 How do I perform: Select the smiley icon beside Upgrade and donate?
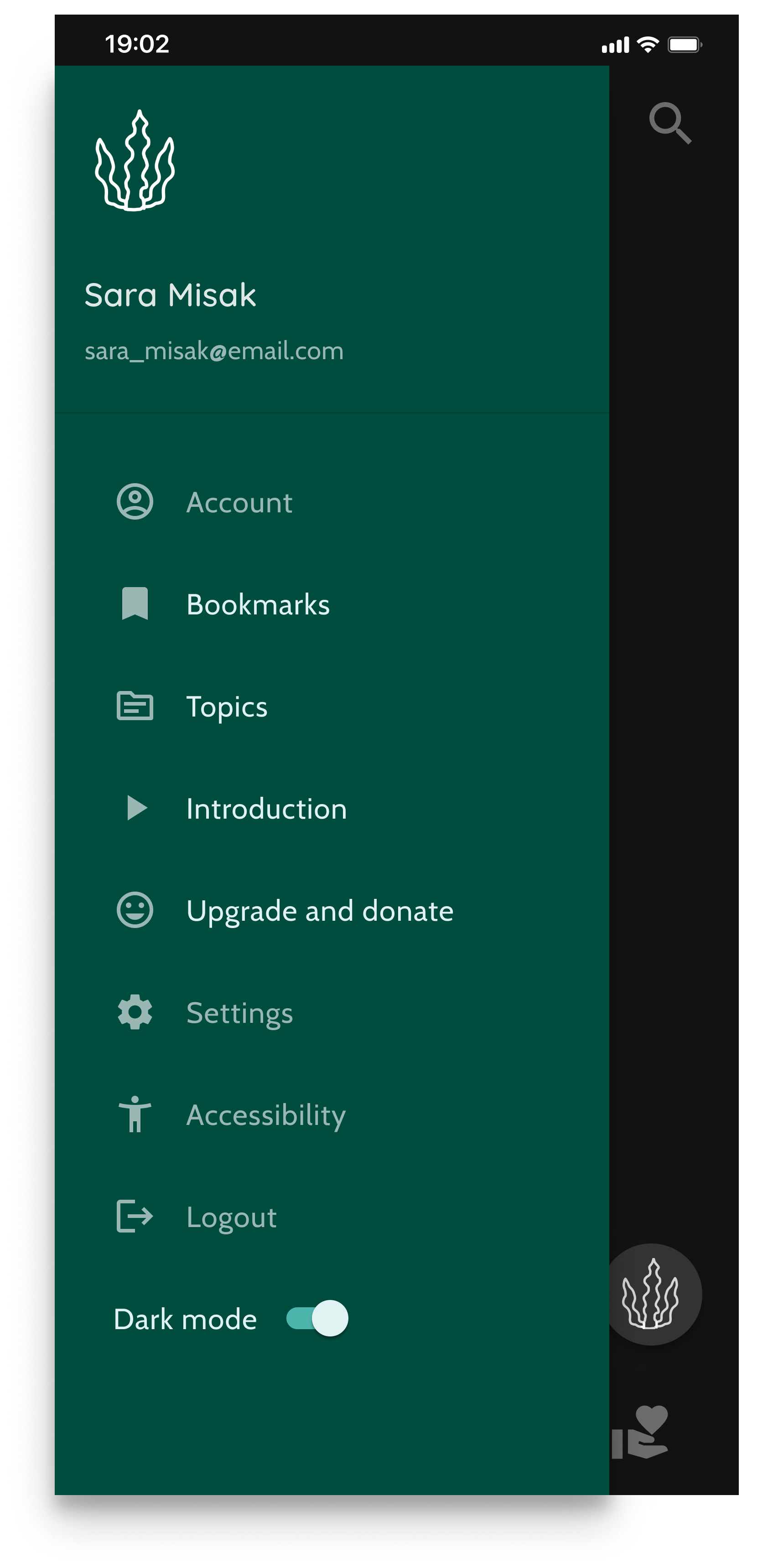pos(134,911)
